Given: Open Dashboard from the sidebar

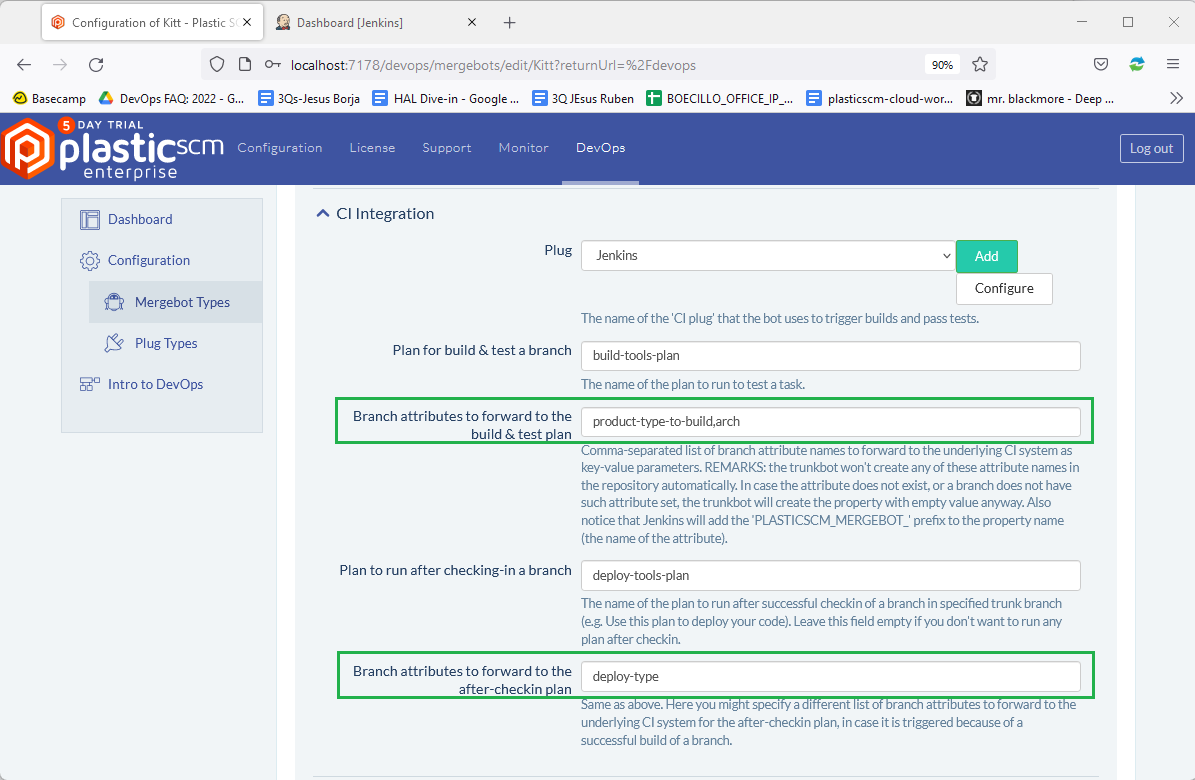Looking at the screenshot, I should pos(140,219).
